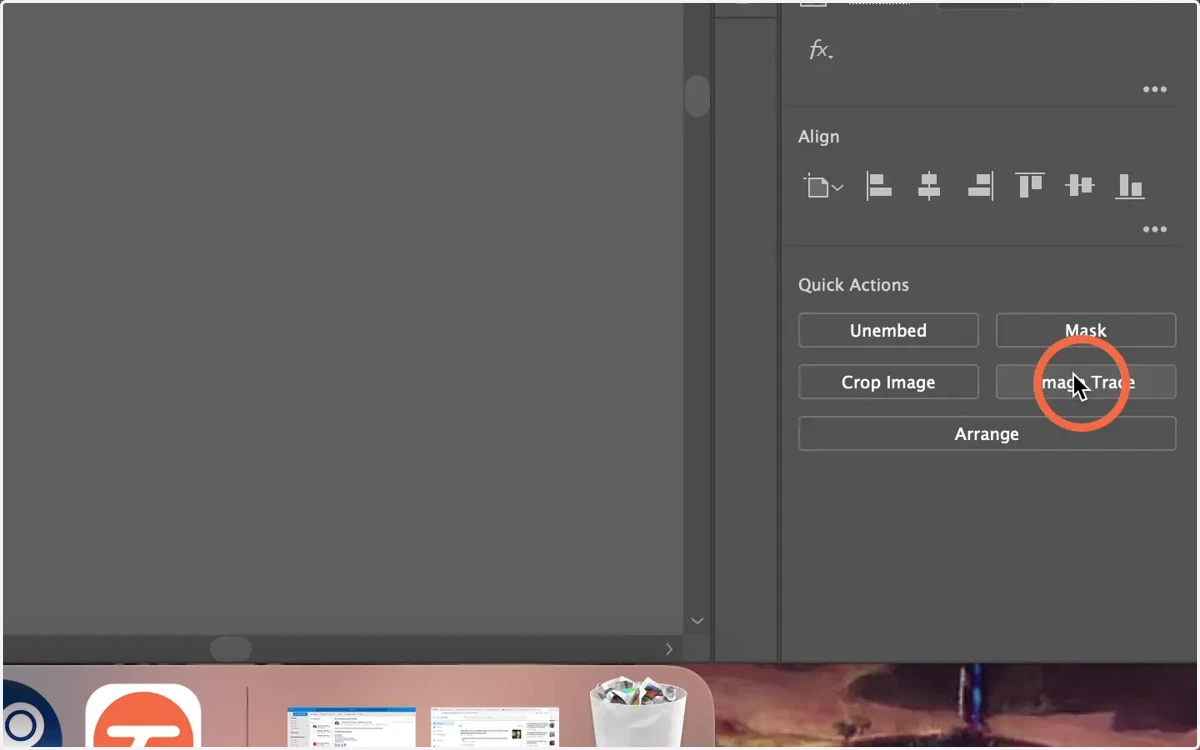Apply Vertical Align Center

click(1080, 186)
